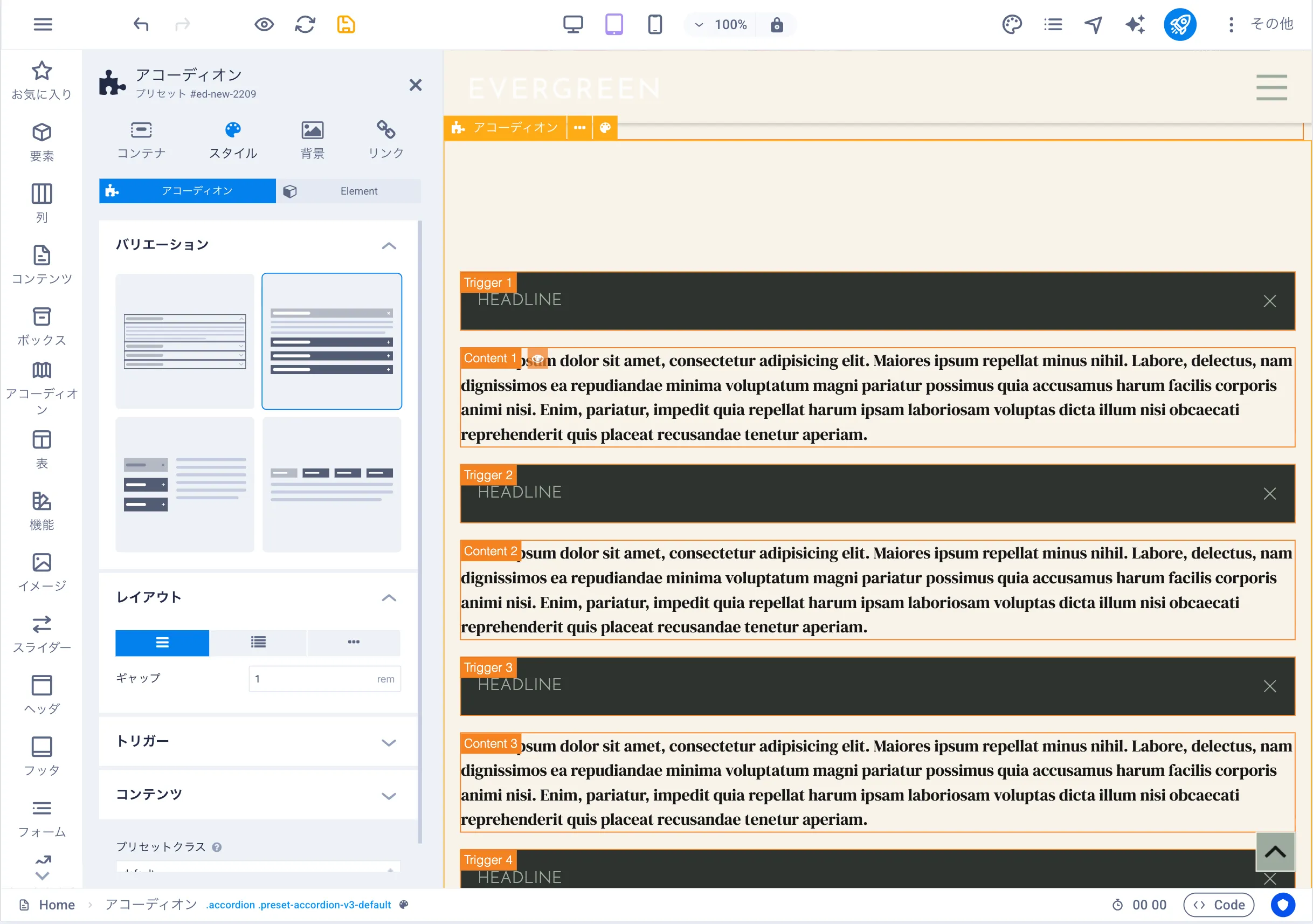Collapse Trigger 1 with its X icon

[x=1269, y=301]
